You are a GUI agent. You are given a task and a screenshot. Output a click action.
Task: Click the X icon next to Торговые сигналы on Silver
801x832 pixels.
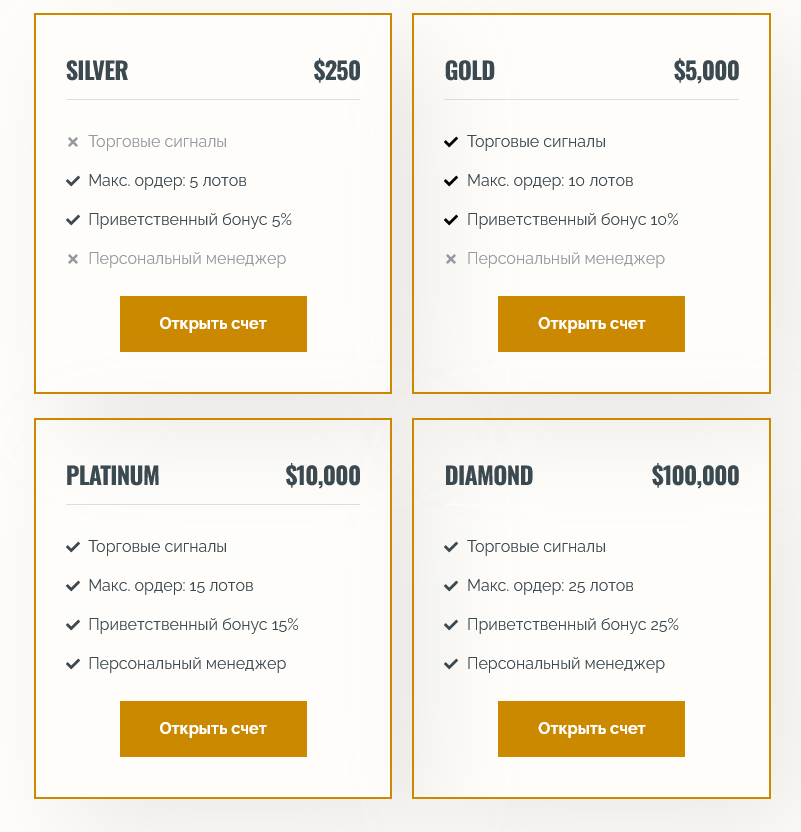[x=71, y=142]
